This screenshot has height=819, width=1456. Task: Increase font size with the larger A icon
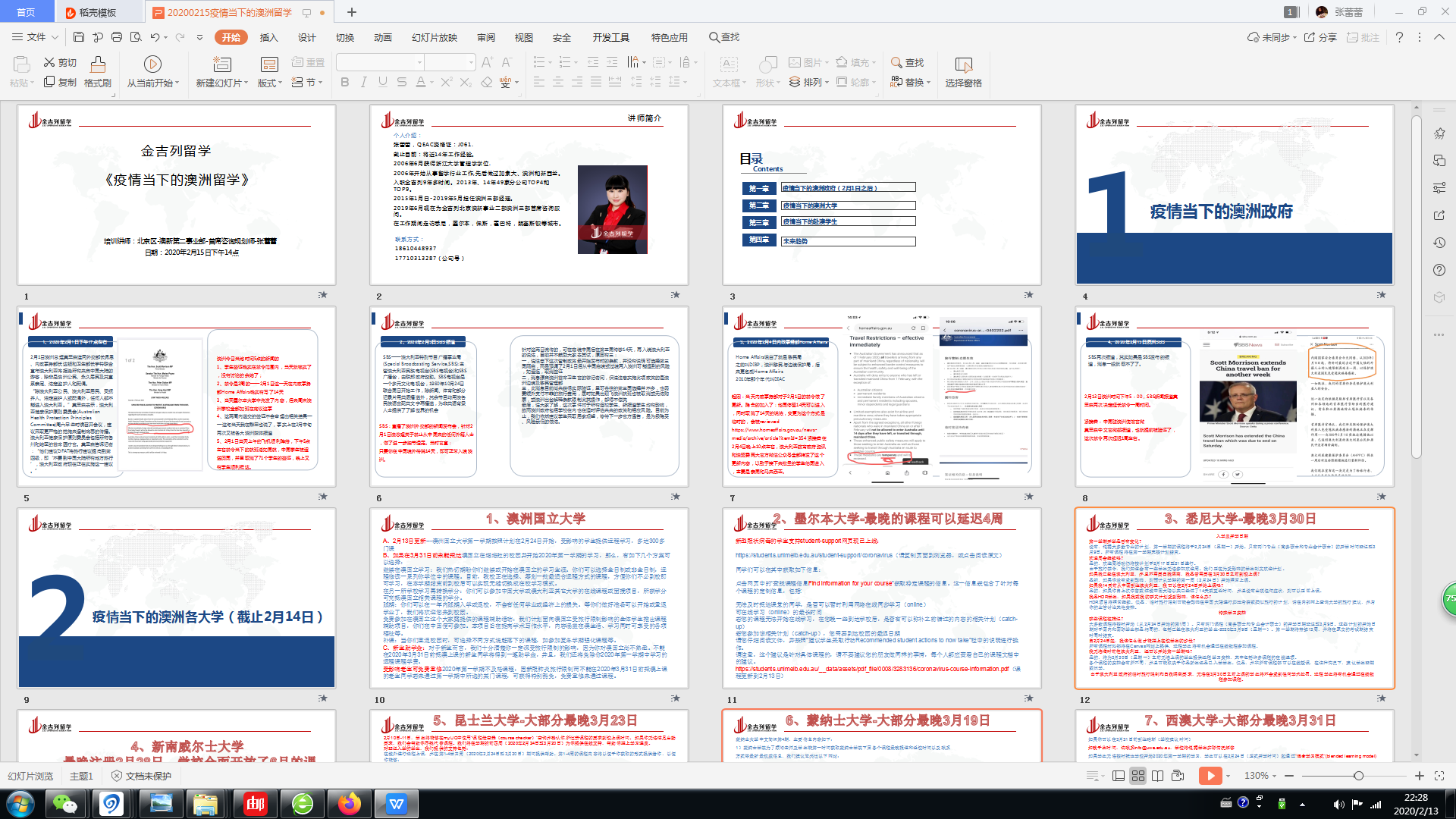pyautogui.click(x=488, y=62)
